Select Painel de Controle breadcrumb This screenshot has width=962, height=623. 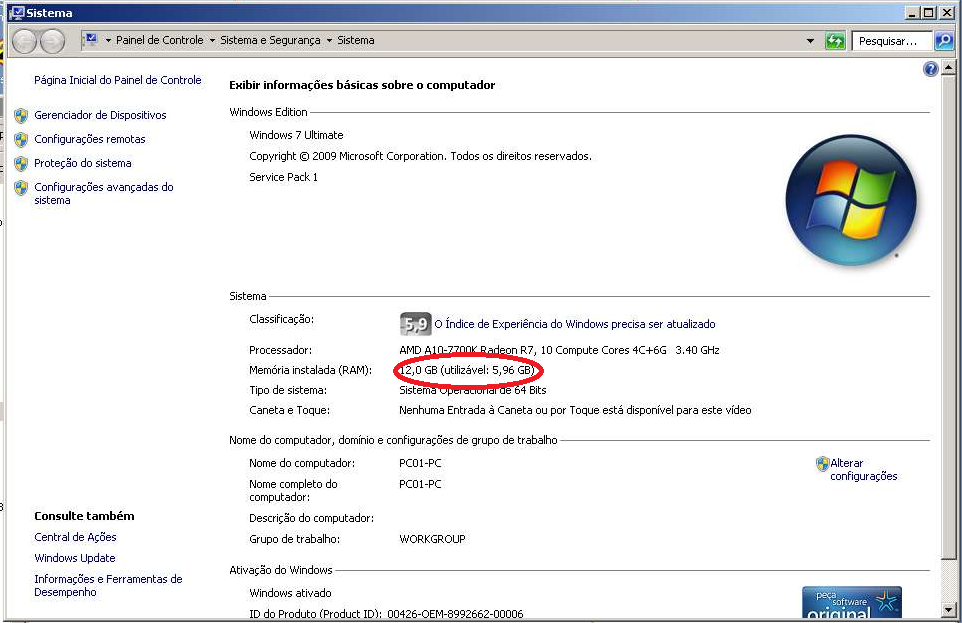pyautogui.click(x=160, y=40)
